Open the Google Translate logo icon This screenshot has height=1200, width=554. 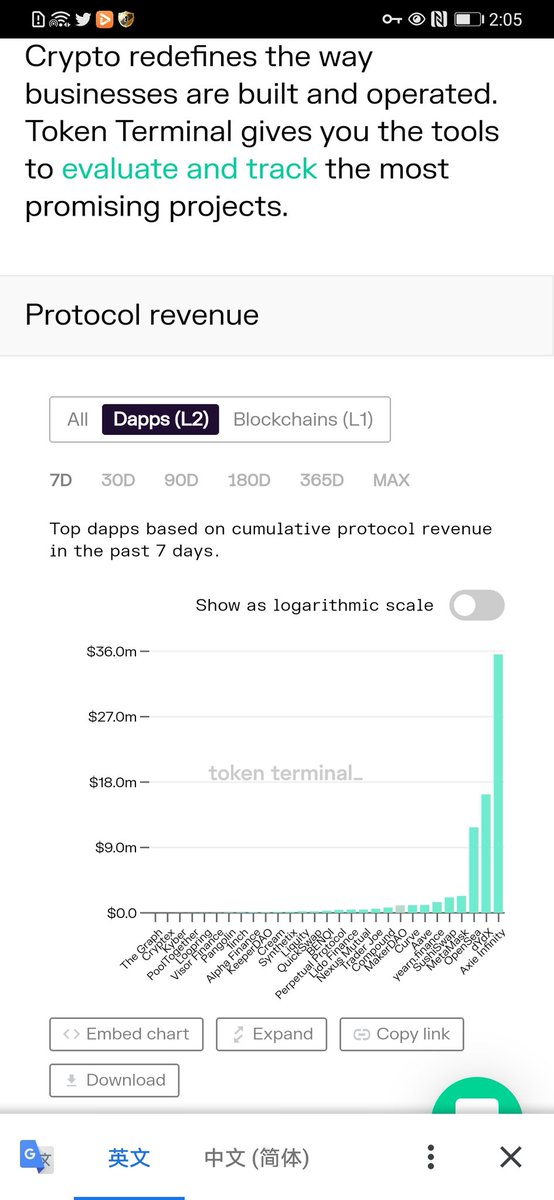pyautogui.click(x=36, y=1157)
